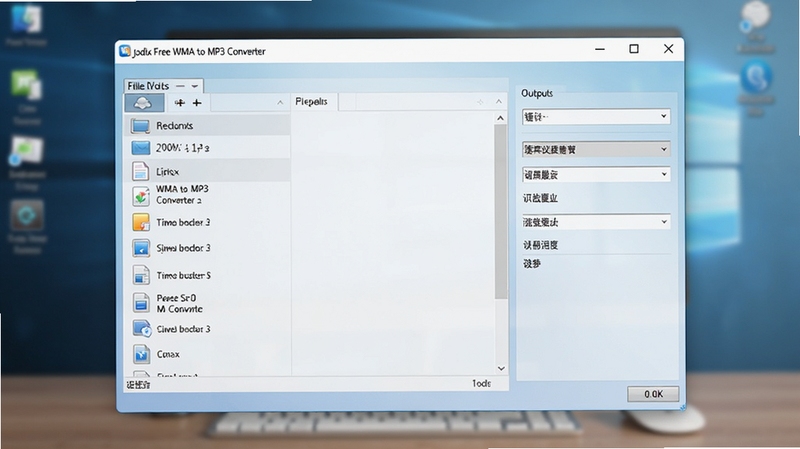Select the Redomxs list row

tap(208, 126)
